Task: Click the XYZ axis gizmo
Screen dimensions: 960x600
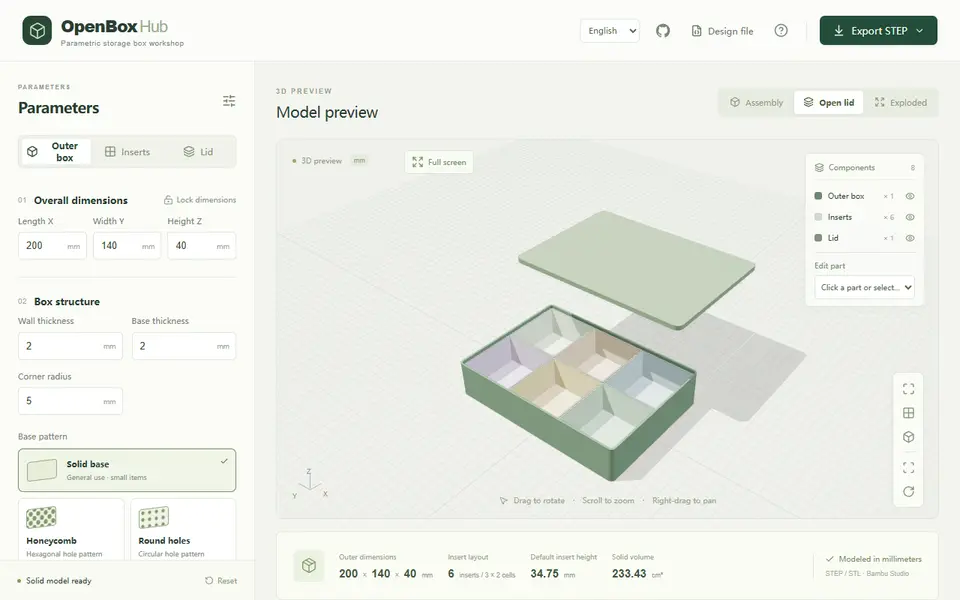Action: [x=310, y=482]
